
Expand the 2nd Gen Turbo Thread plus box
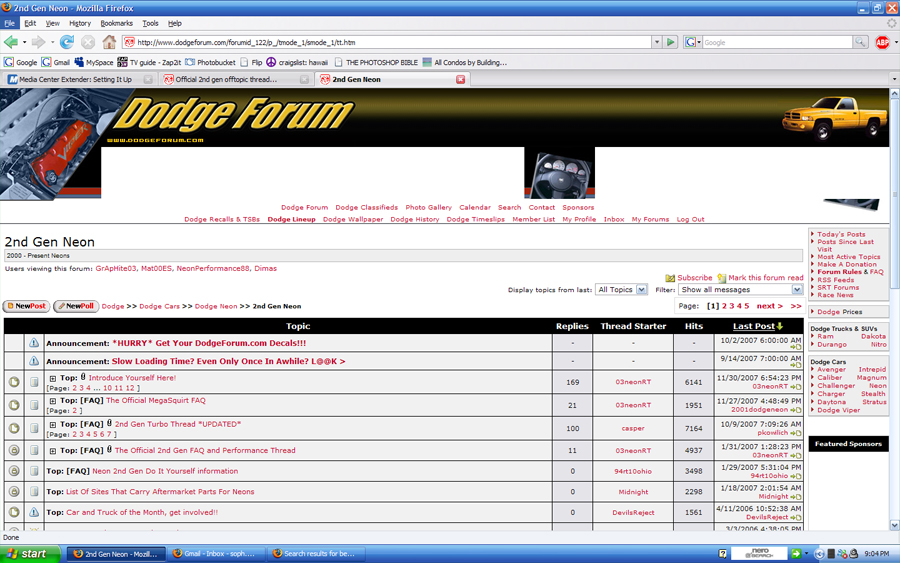[52, 425]
